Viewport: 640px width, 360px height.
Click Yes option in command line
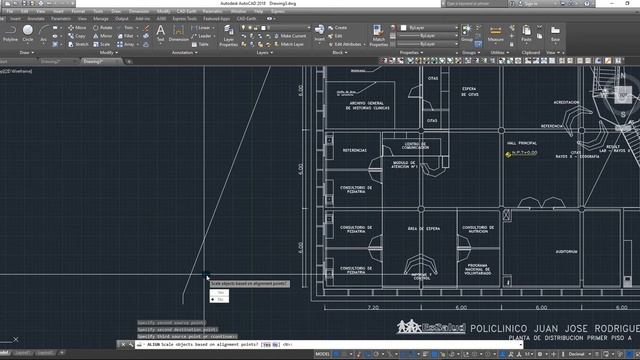[x=267, y=344]
